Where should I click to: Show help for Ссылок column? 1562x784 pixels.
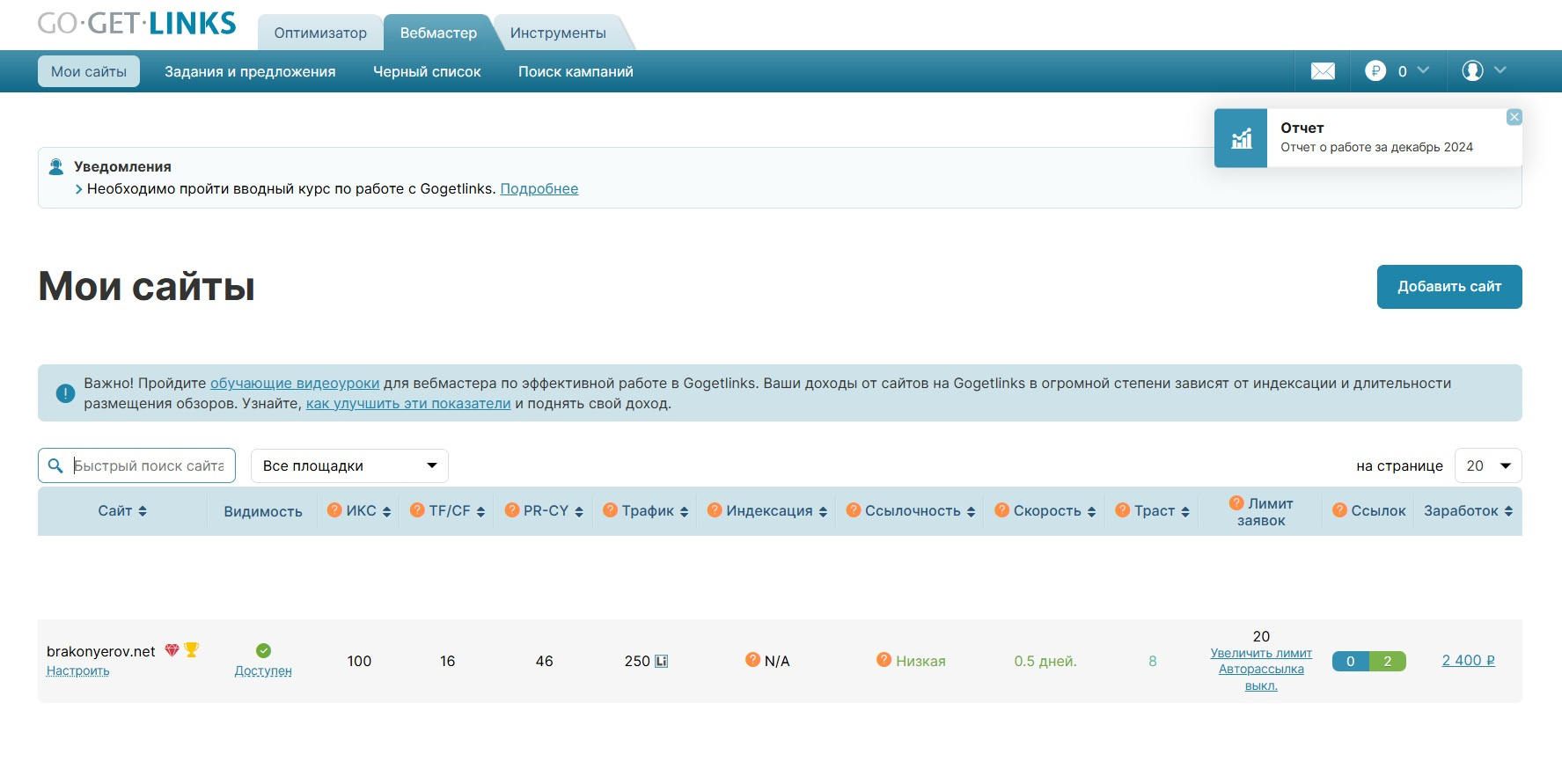[1339, 510]
